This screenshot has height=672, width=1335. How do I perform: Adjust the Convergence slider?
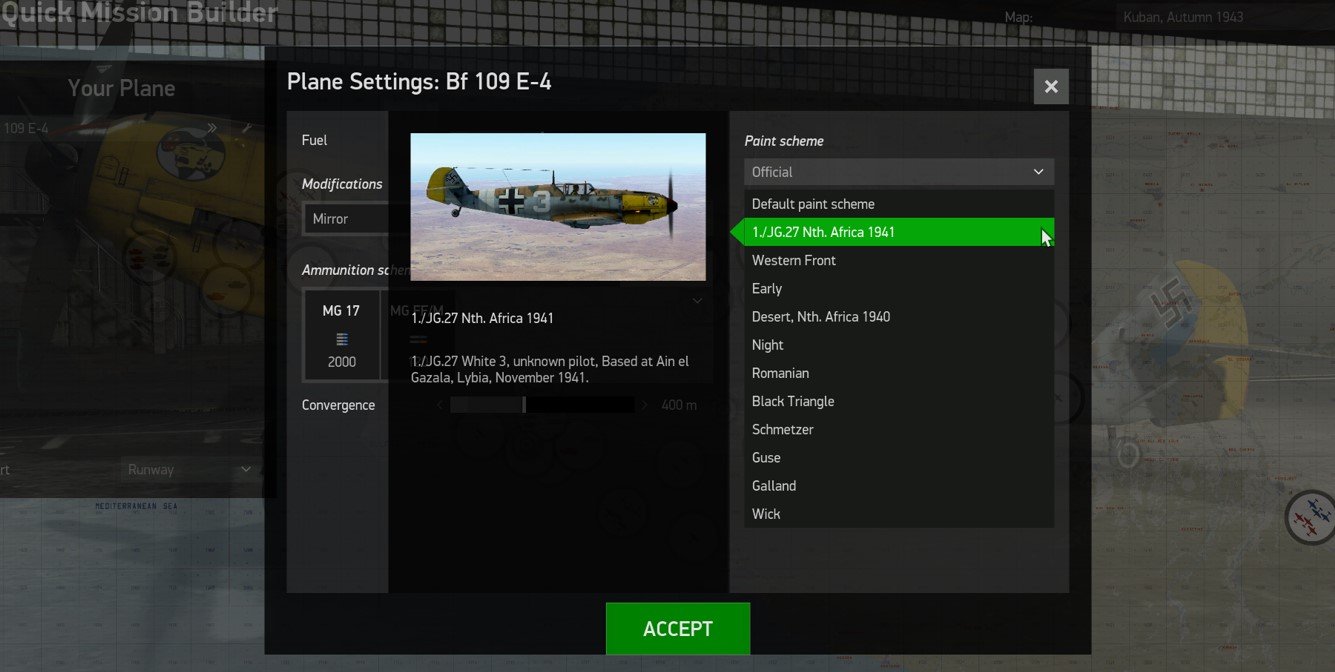[542, 405]
